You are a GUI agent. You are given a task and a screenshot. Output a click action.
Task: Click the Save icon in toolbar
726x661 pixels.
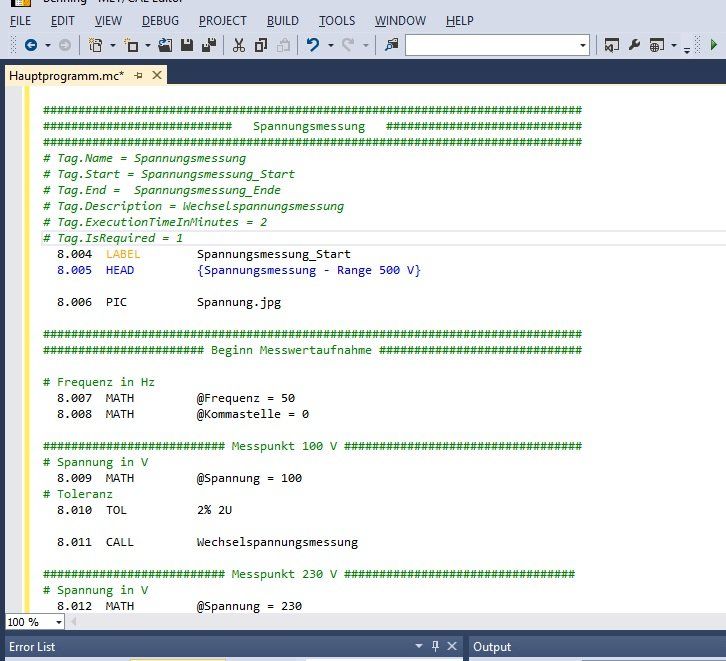click(187, 45)
